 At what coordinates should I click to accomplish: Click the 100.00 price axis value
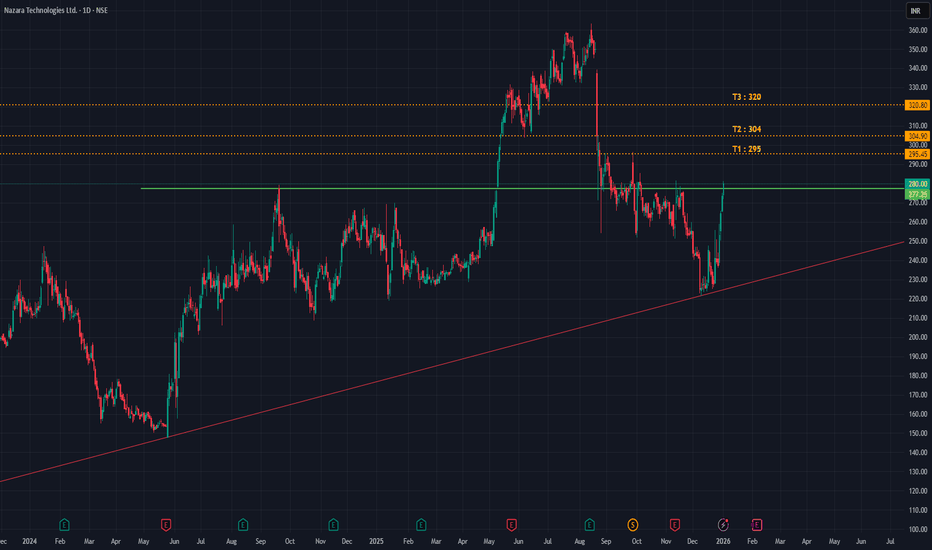(918, 529)
